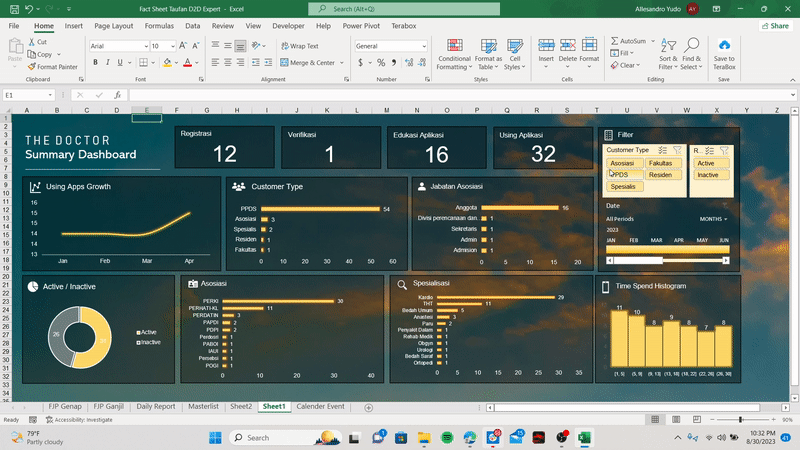Open the File menu

pos(14,26)
